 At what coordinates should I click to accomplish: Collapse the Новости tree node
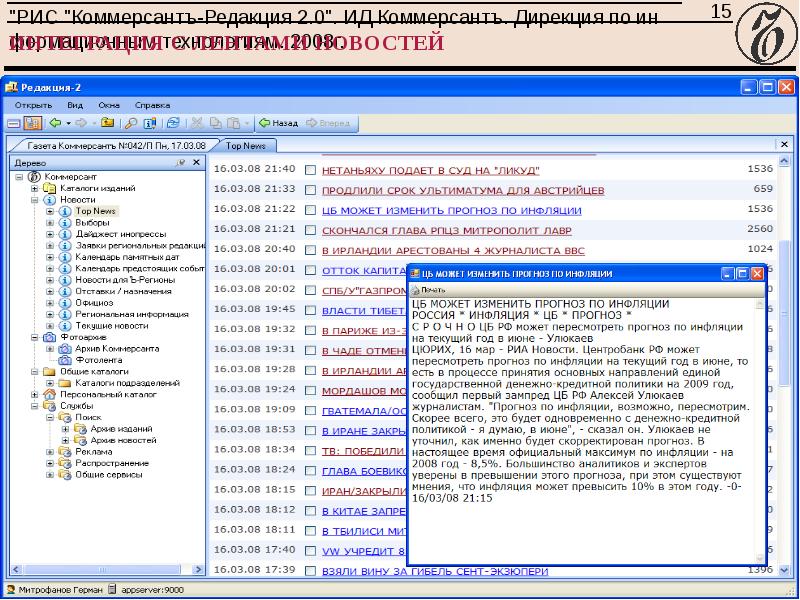[35, 199]
